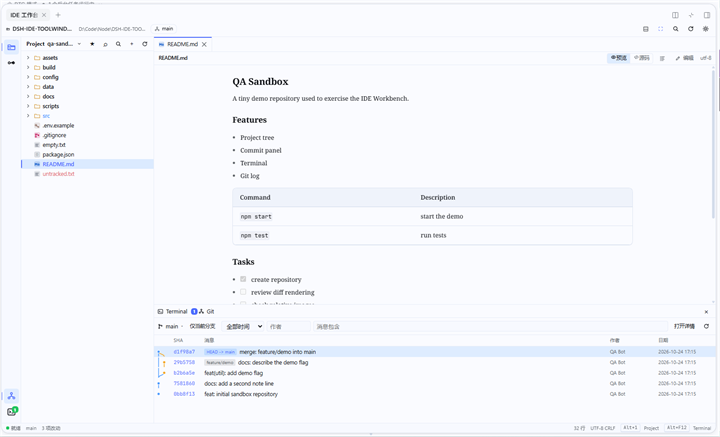Click the favorites star in Project toolbar

[x=92, y=44]
